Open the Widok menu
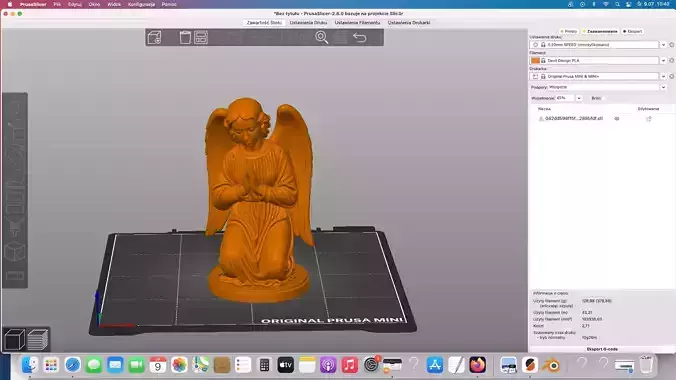Viewport: 676px width, 380px height. click(114, 4)
